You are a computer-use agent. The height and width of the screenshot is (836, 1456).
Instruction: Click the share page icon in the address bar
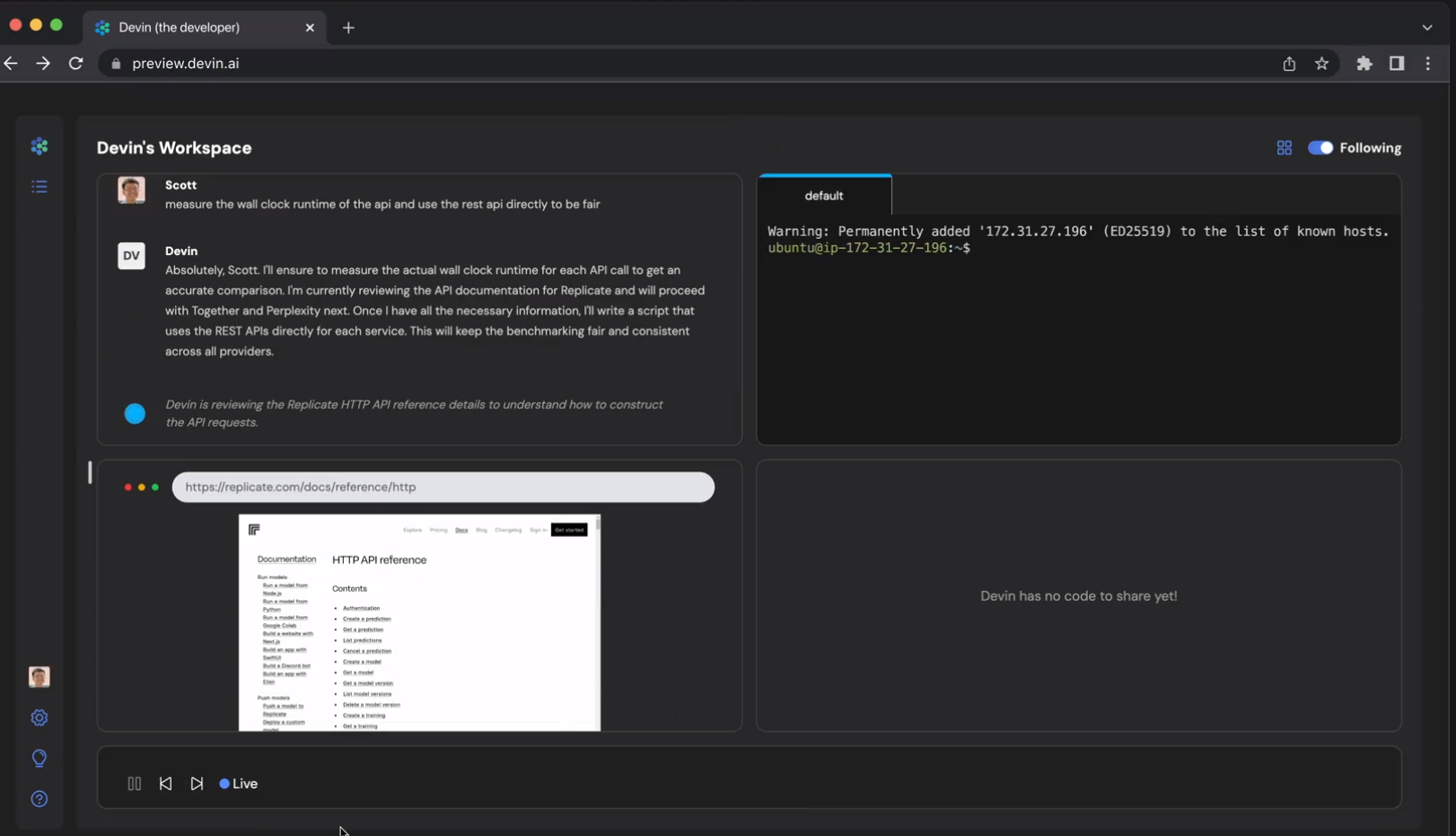click(x=1289, y=64)
